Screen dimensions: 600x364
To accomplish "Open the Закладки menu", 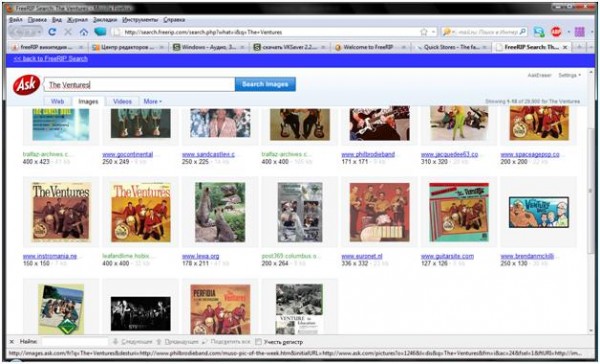I will [x=105, y=20].
